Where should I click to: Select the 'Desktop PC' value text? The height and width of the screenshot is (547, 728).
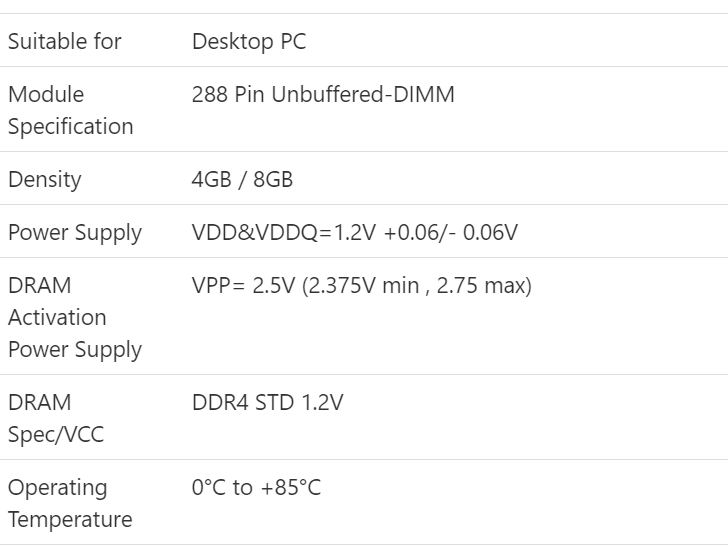coord(249,41)
